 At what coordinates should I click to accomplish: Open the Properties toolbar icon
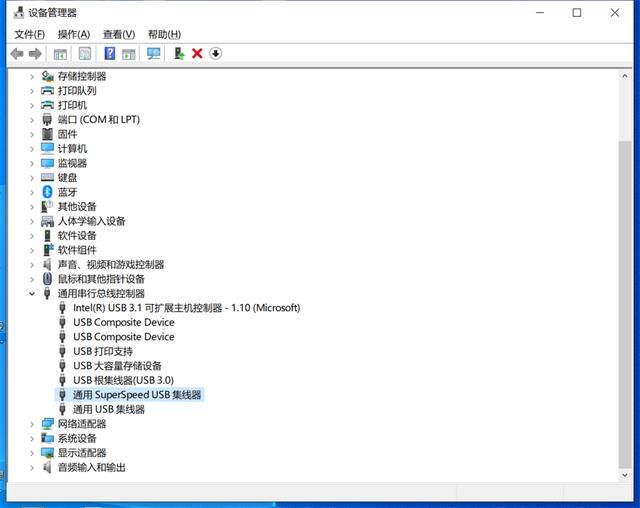coord(84,53)
